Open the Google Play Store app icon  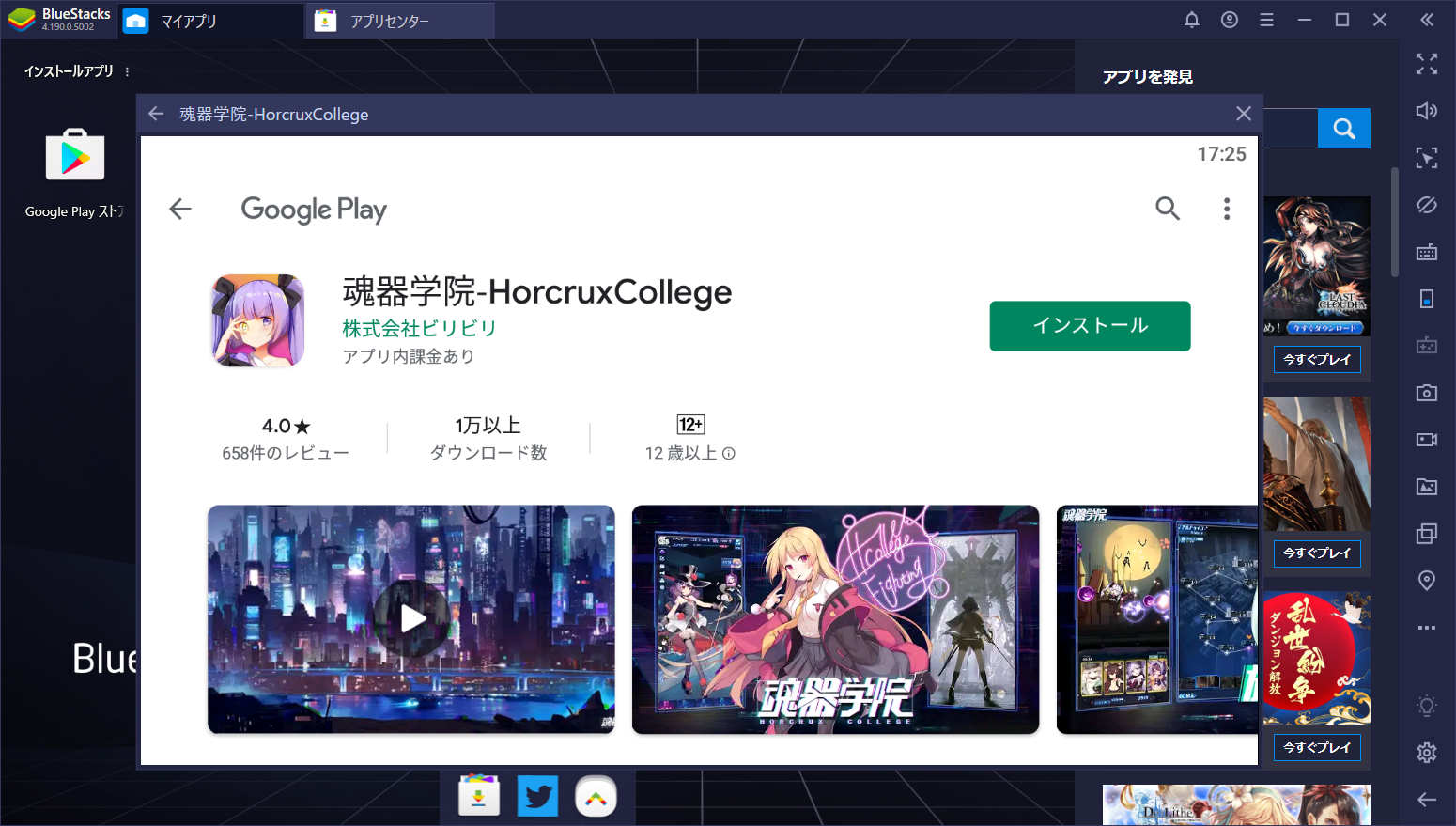(75, 155)
